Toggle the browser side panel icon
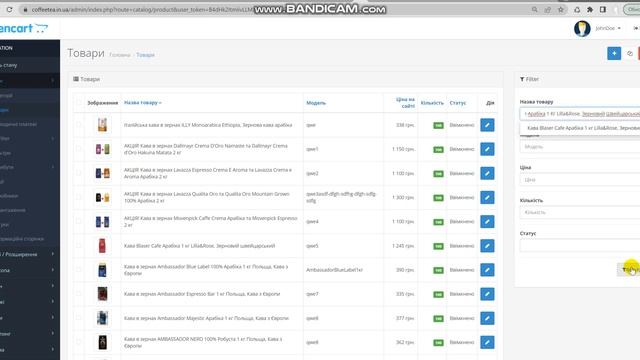 [x=603, y=9]
